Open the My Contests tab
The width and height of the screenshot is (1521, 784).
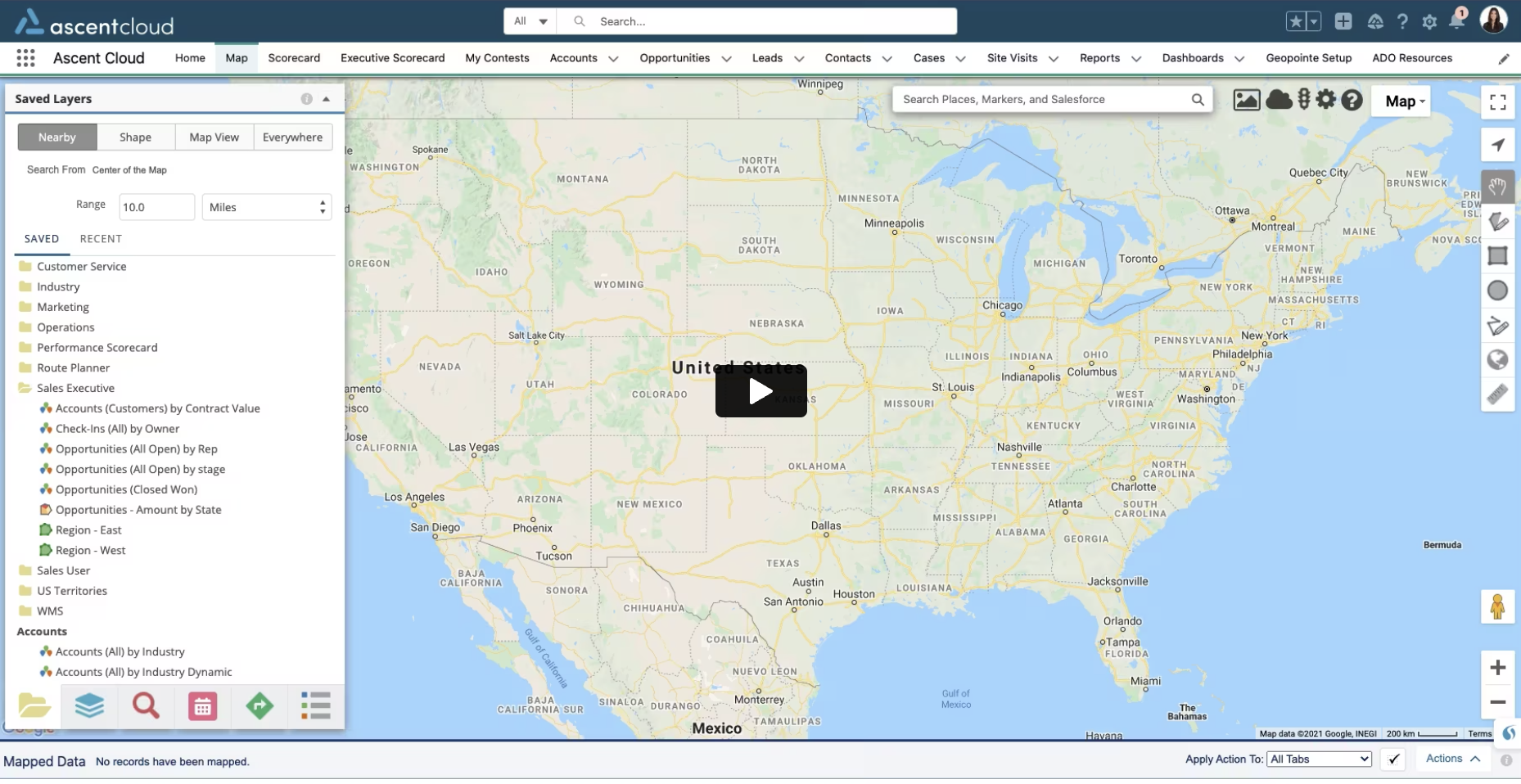(x=497, y=58)
